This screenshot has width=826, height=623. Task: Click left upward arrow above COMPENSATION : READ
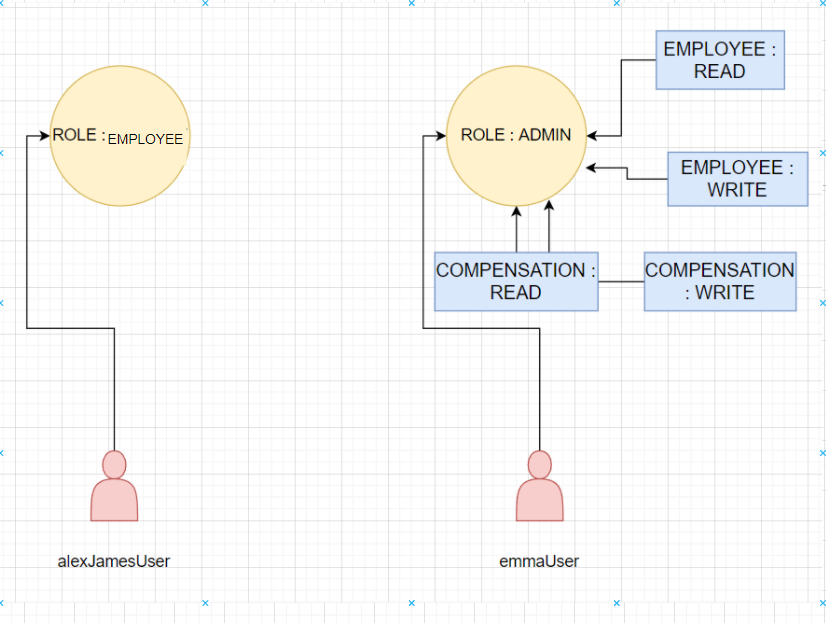click(517, 230)
